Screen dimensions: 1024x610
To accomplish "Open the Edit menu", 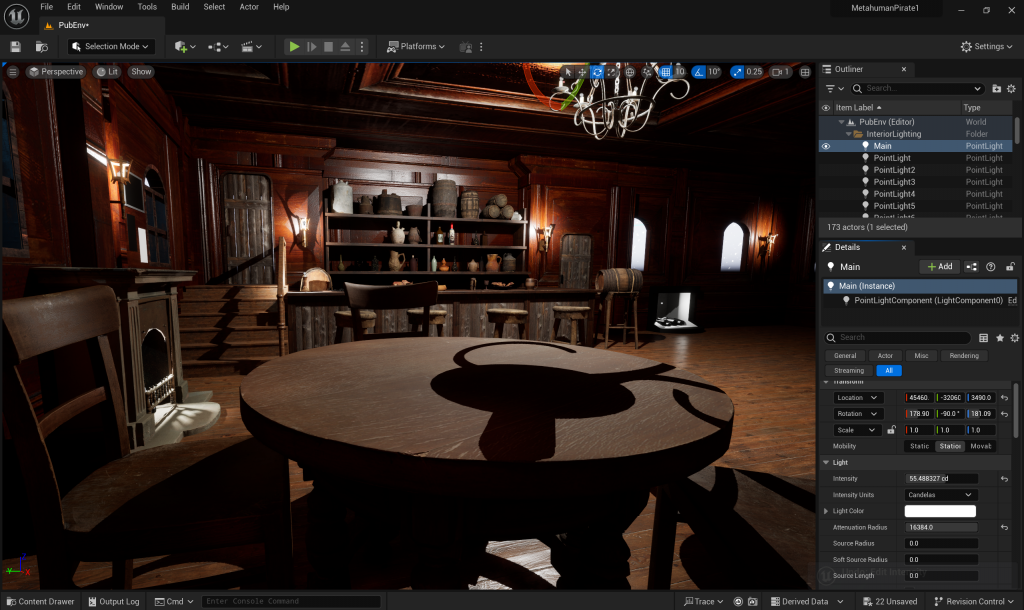I will (74, 7).
